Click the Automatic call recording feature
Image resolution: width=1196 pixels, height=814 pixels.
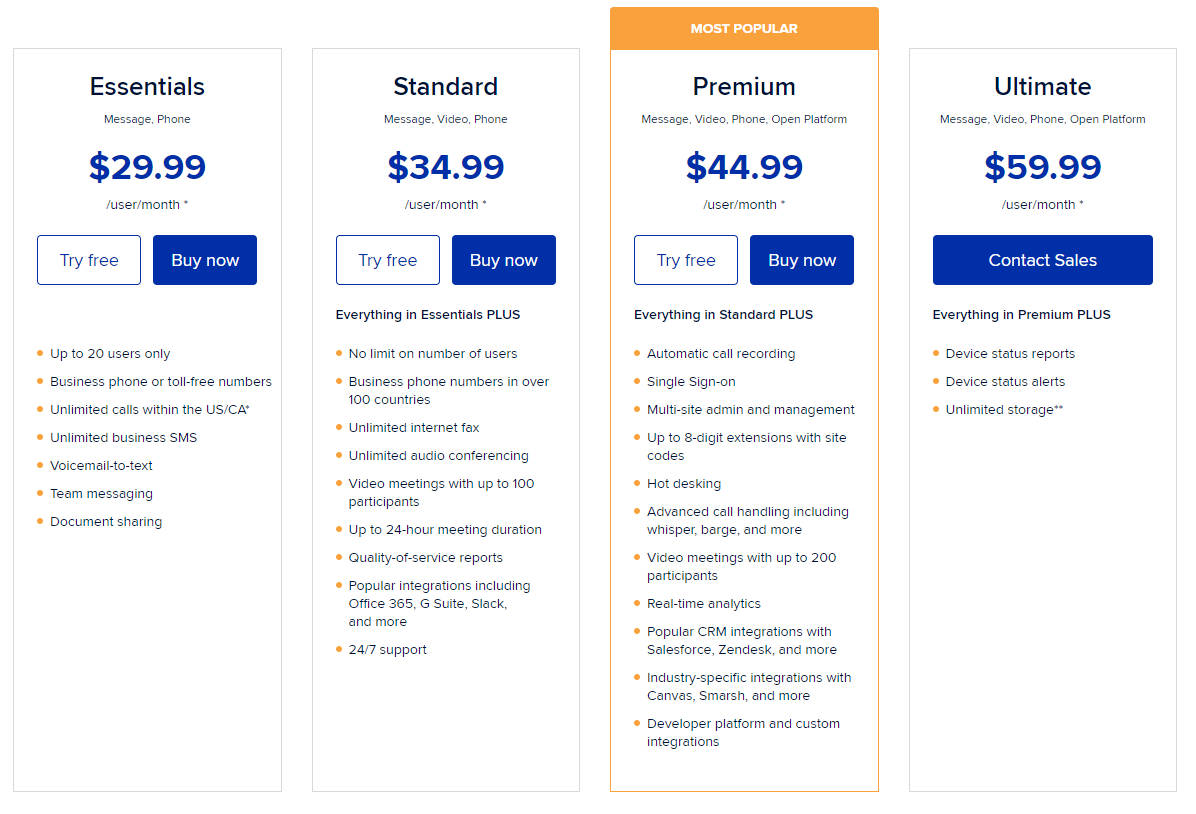pyautogui.click(x=721, y=354)
